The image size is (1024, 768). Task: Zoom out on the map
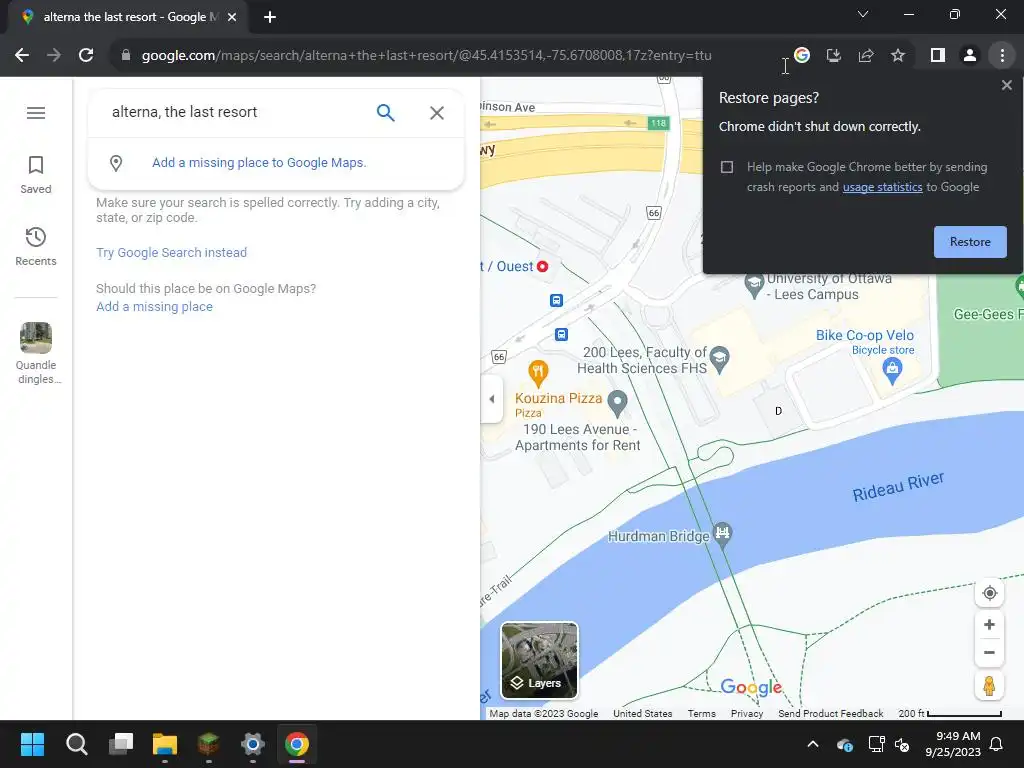point(989,652)
